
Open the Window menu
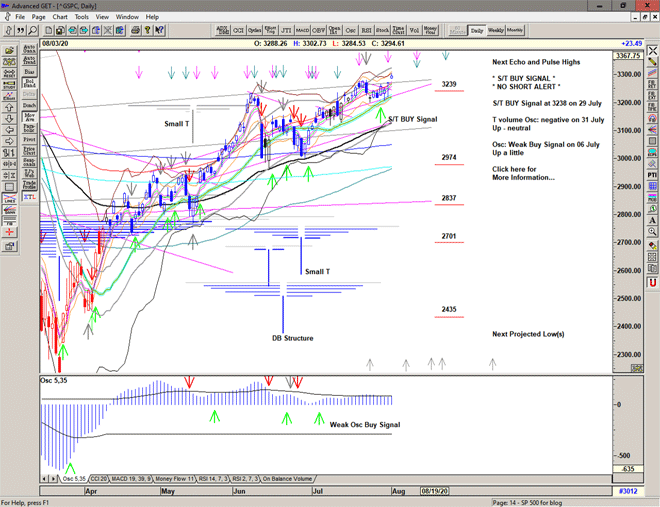[x=127, y=17]
